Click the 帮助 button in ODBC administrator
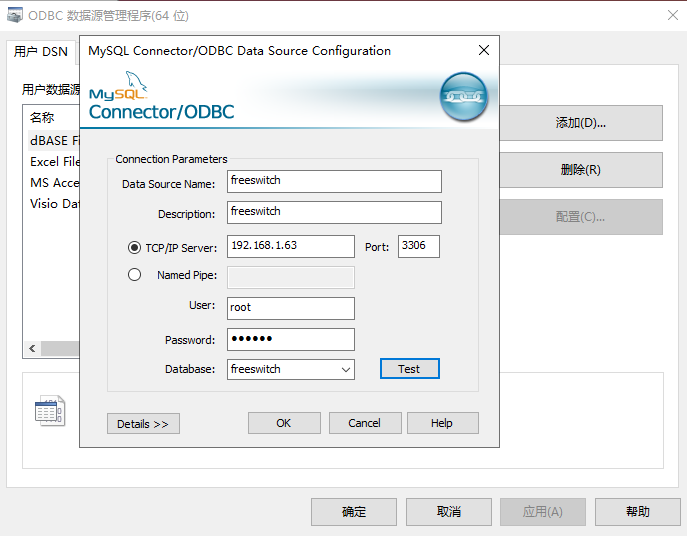The image size is (687, 536). pos(638,511)
